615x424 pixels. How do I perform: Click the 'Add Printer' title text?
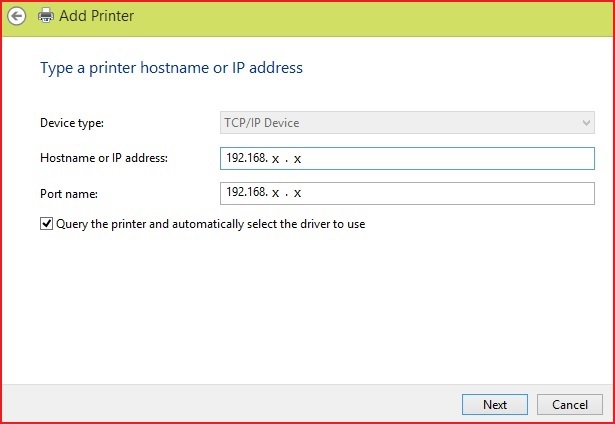click(96, 16)
